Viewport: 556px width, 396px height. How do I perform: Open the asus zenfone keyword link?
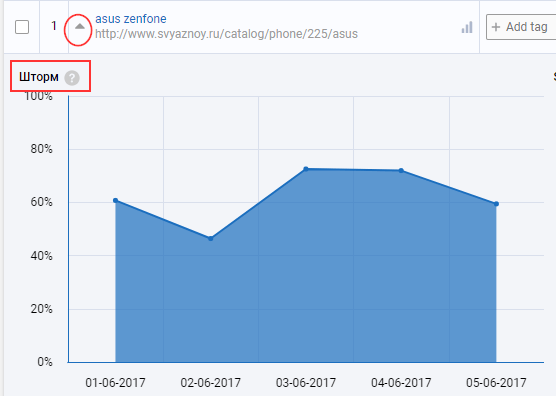130,18
